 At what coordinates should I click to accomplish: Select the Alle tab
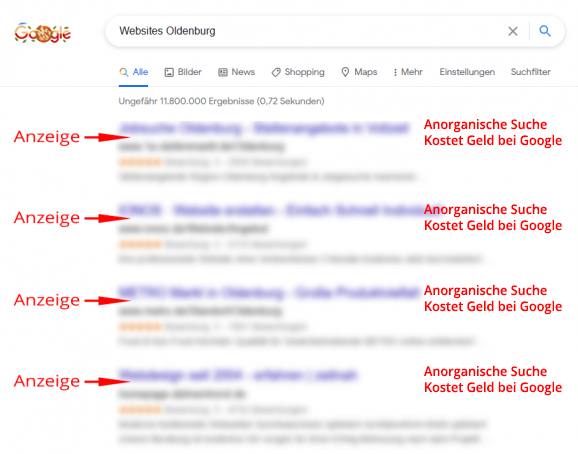coord(133,72)
